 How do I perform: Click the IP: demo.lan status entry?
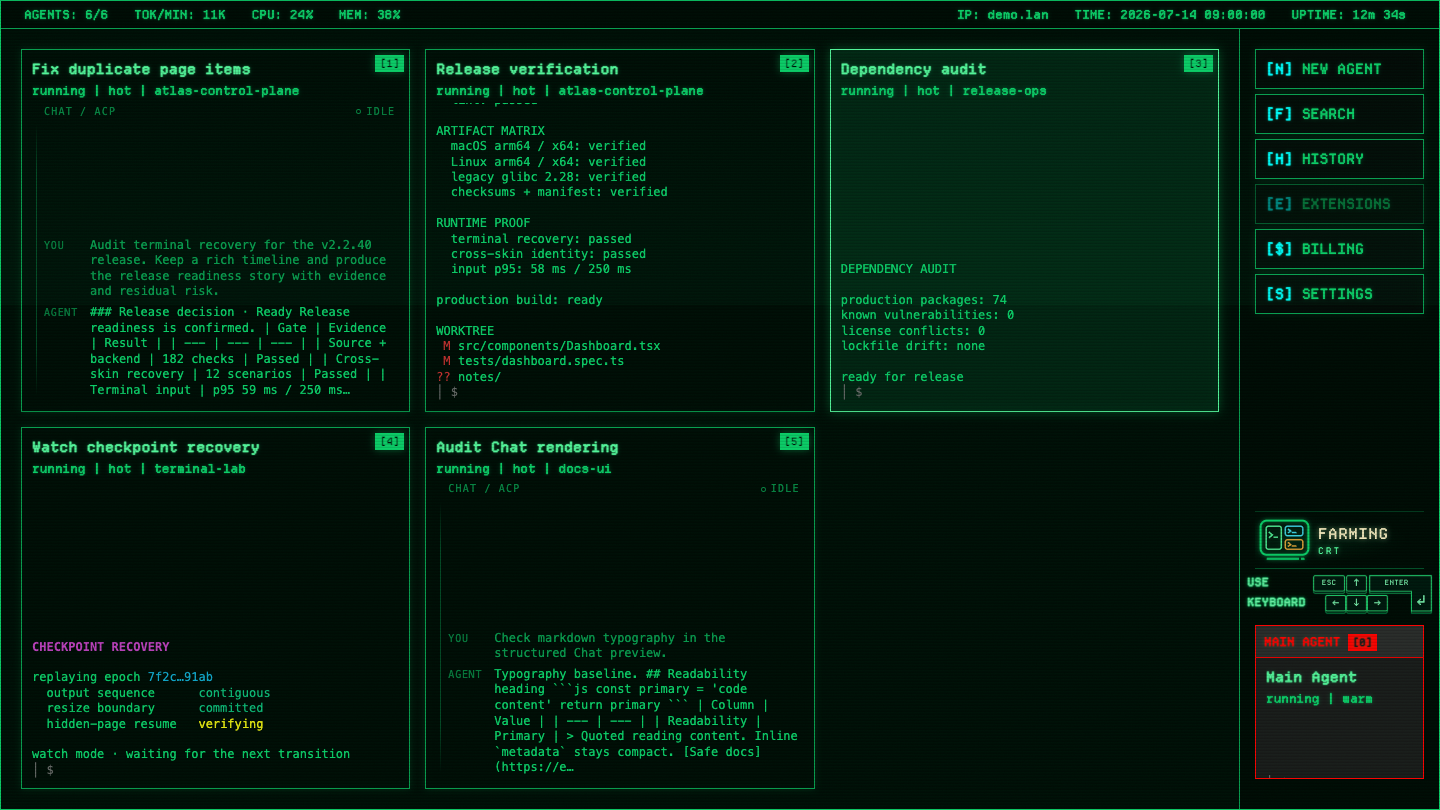(1003, 15)
